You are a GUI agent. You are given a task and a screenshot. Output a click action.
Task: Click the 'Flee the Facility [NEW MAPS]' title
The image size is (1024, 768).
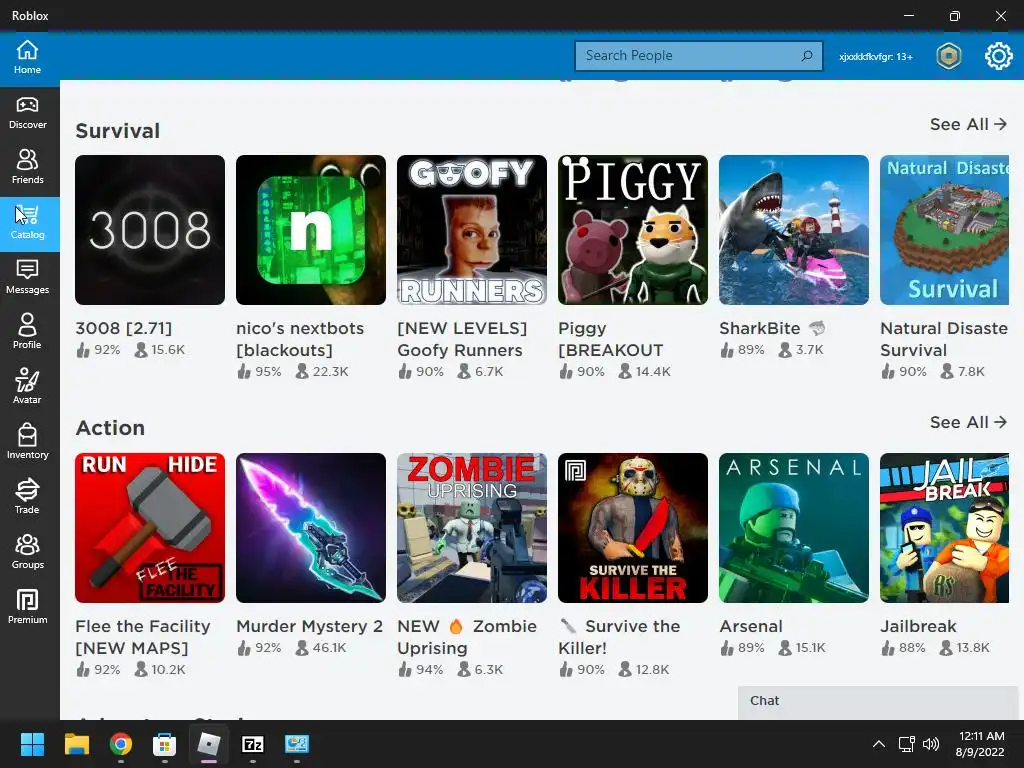[x=142, y=637]
